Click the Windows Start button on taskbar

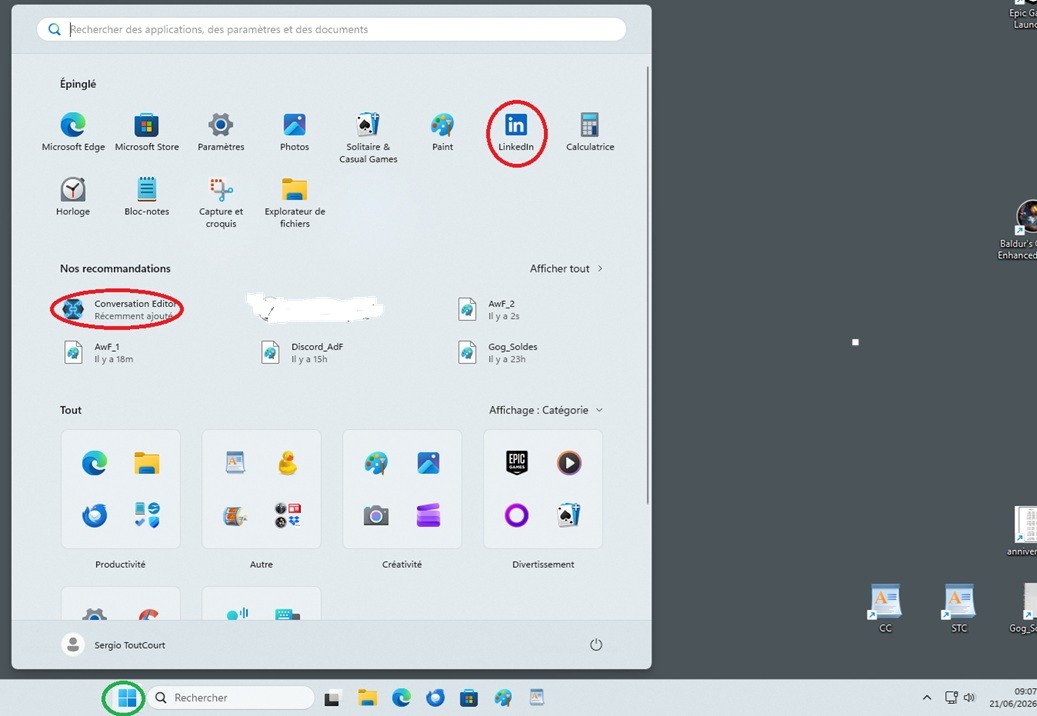127,697
